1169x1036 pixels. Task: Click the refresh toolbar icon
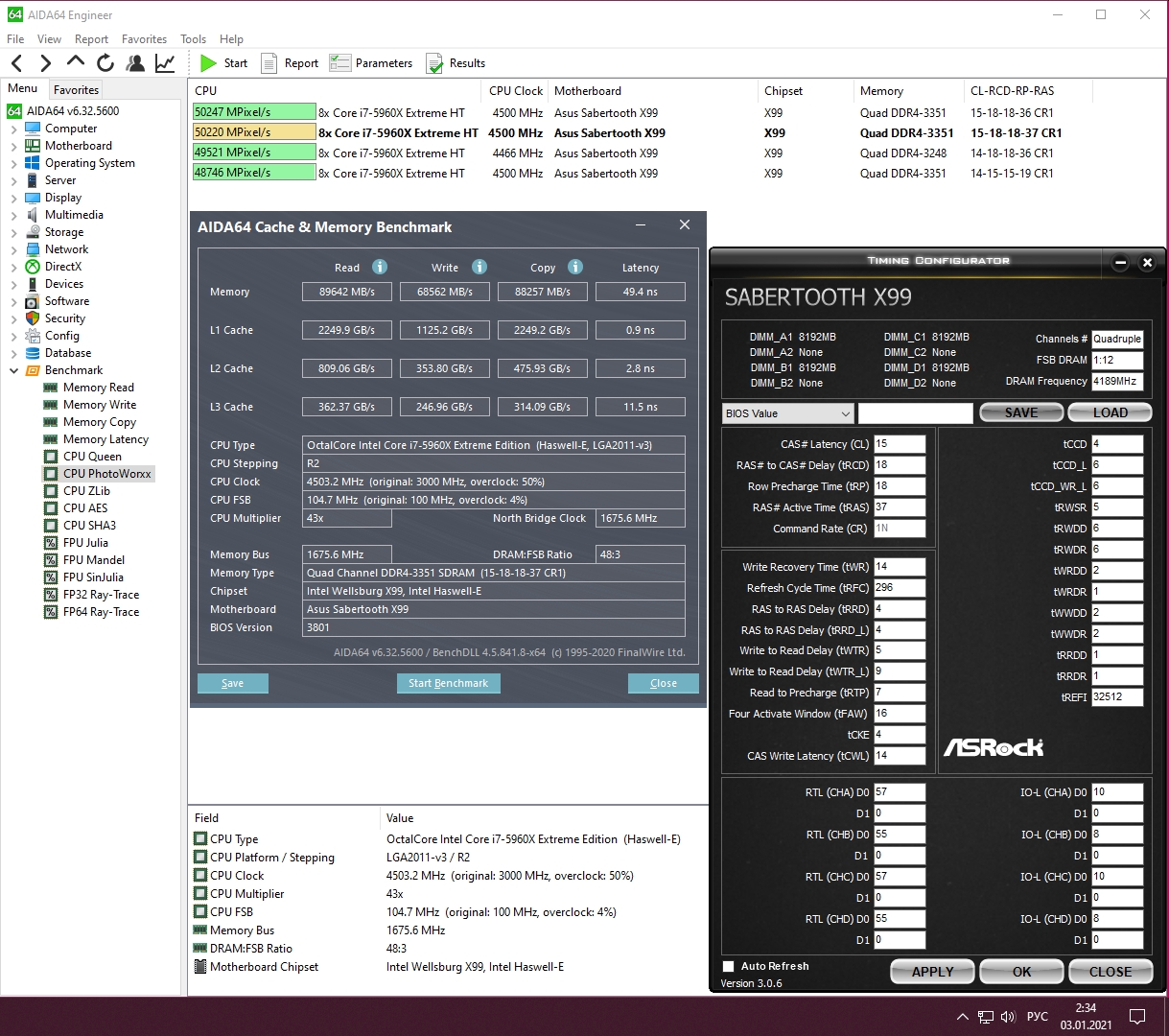tap(105, 63)
